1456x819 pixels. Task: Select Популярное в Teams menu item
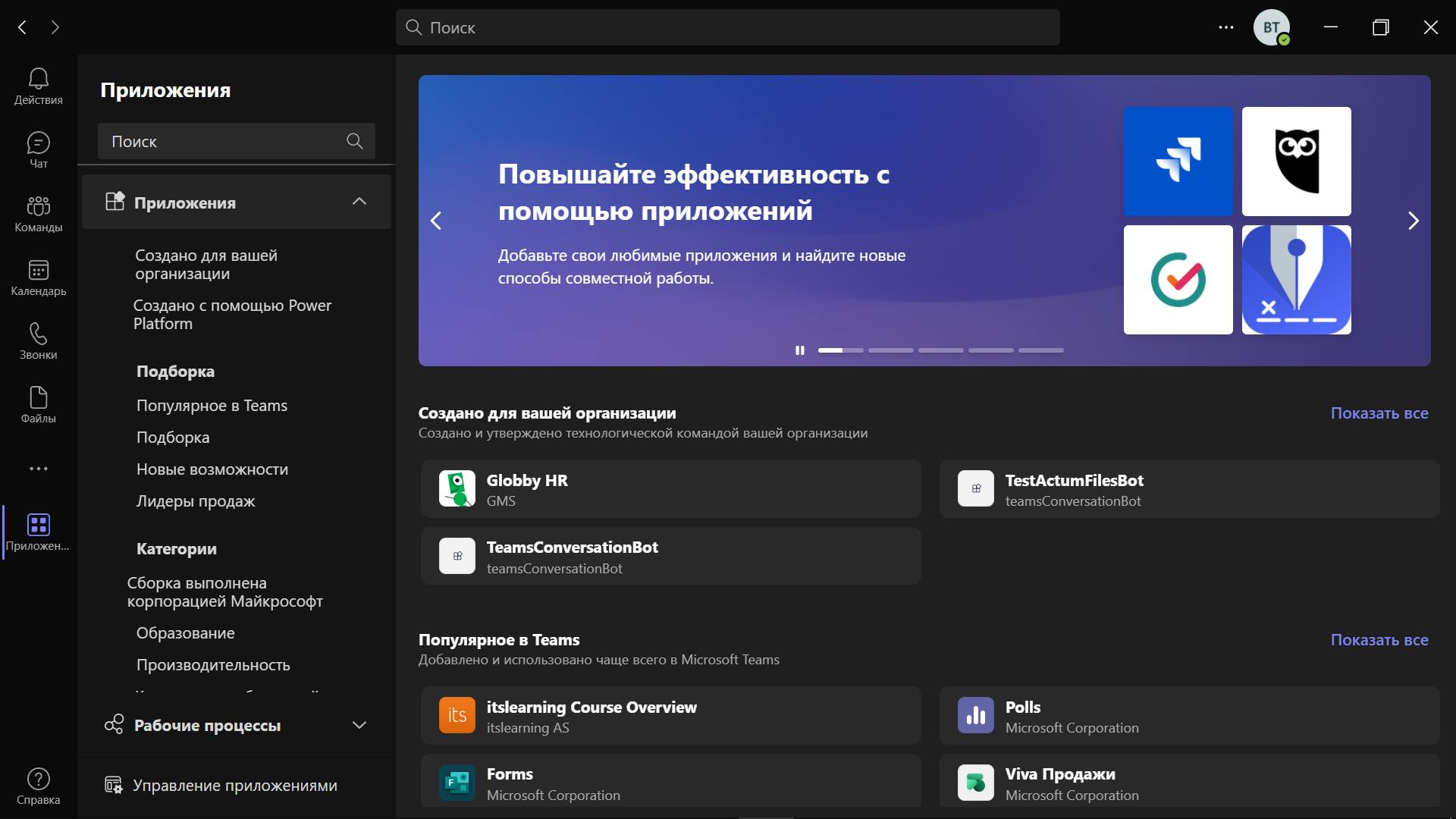(212, 406)
